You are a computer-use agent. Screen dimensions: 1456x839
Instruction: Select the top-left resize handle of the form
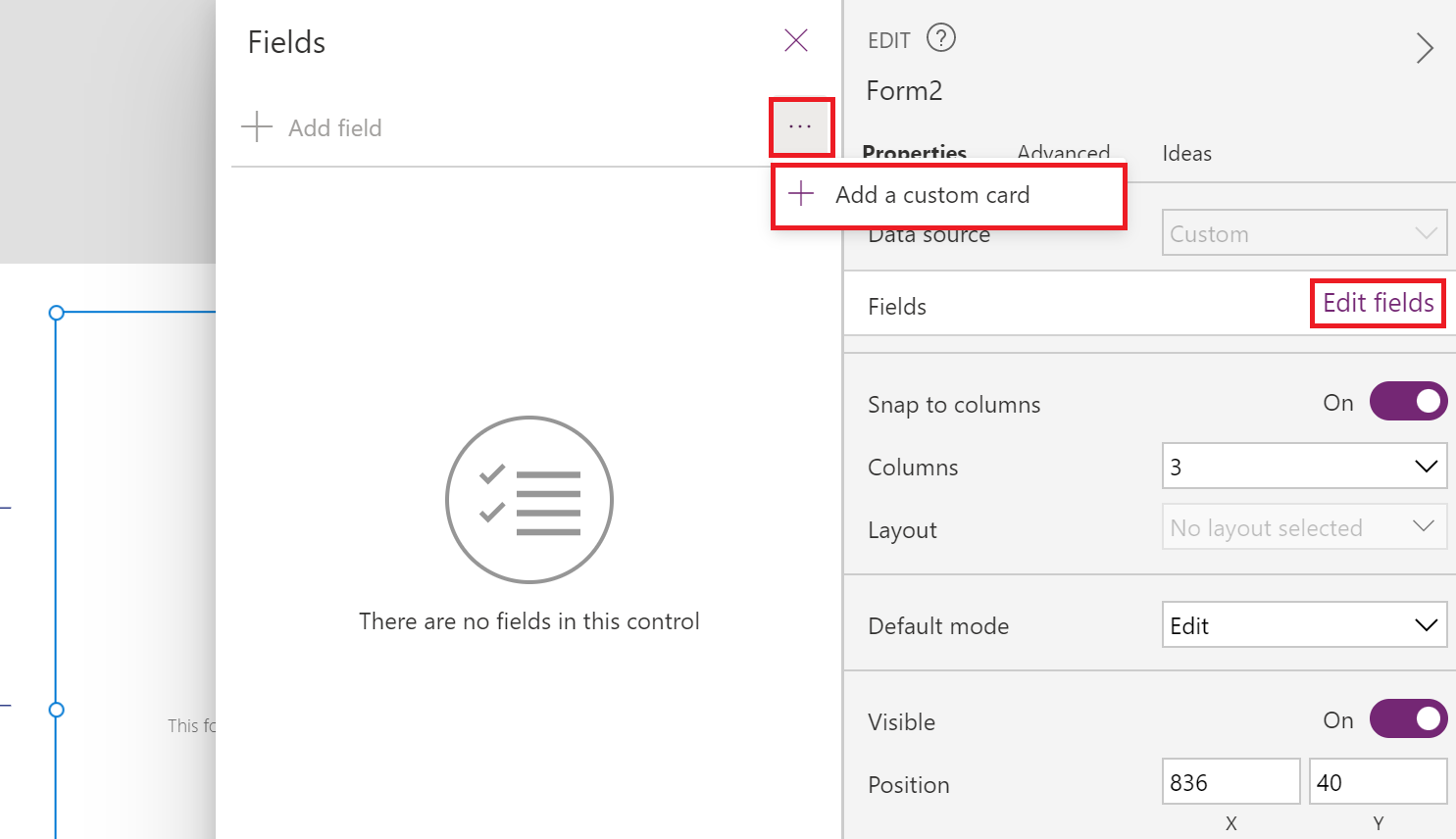56,313
